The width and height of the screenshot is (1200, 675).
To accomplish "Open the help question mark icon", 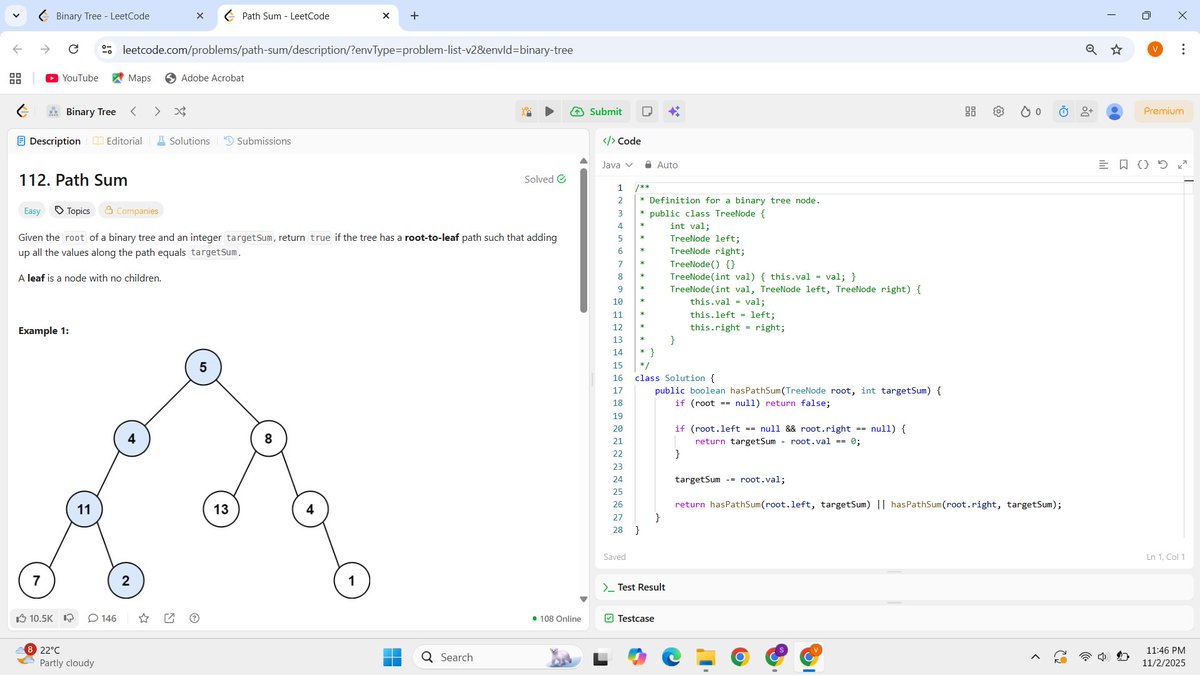I will [x=195, y=619].
